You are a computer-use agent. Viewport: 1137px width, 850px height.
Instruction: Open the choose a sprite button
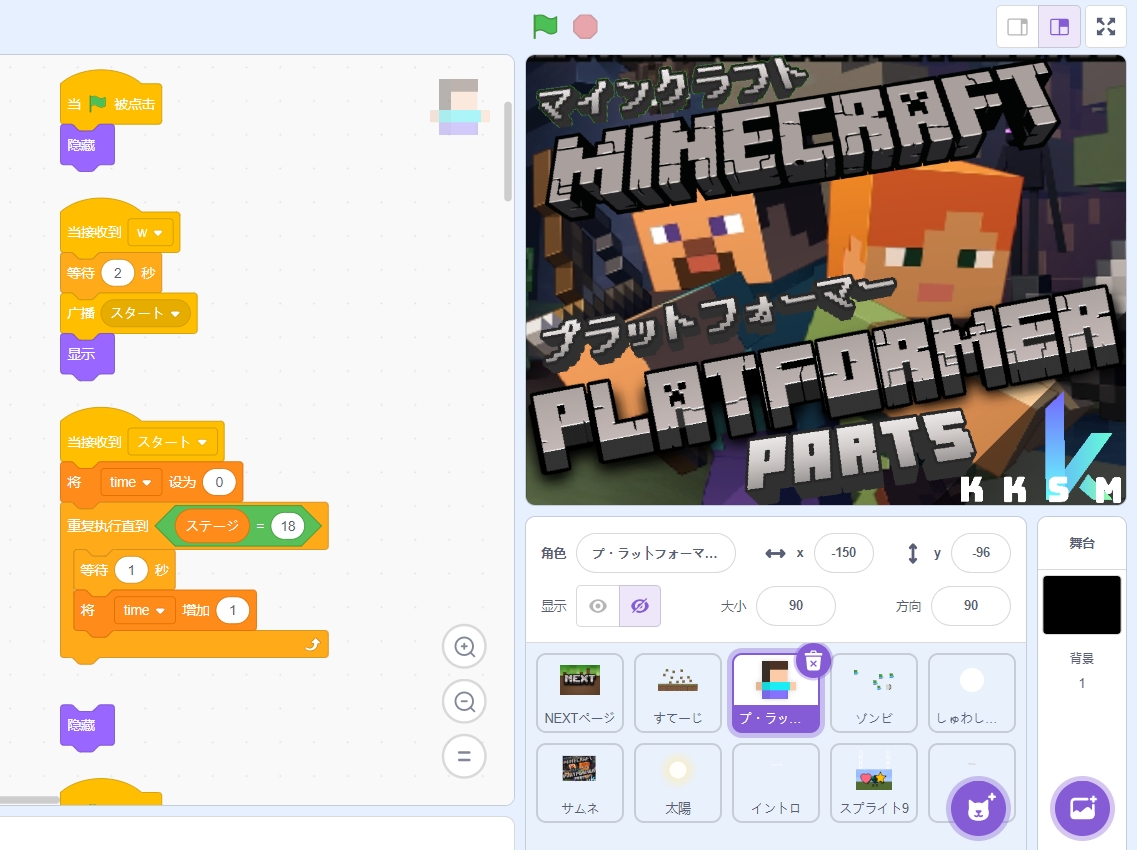[978, 807]
